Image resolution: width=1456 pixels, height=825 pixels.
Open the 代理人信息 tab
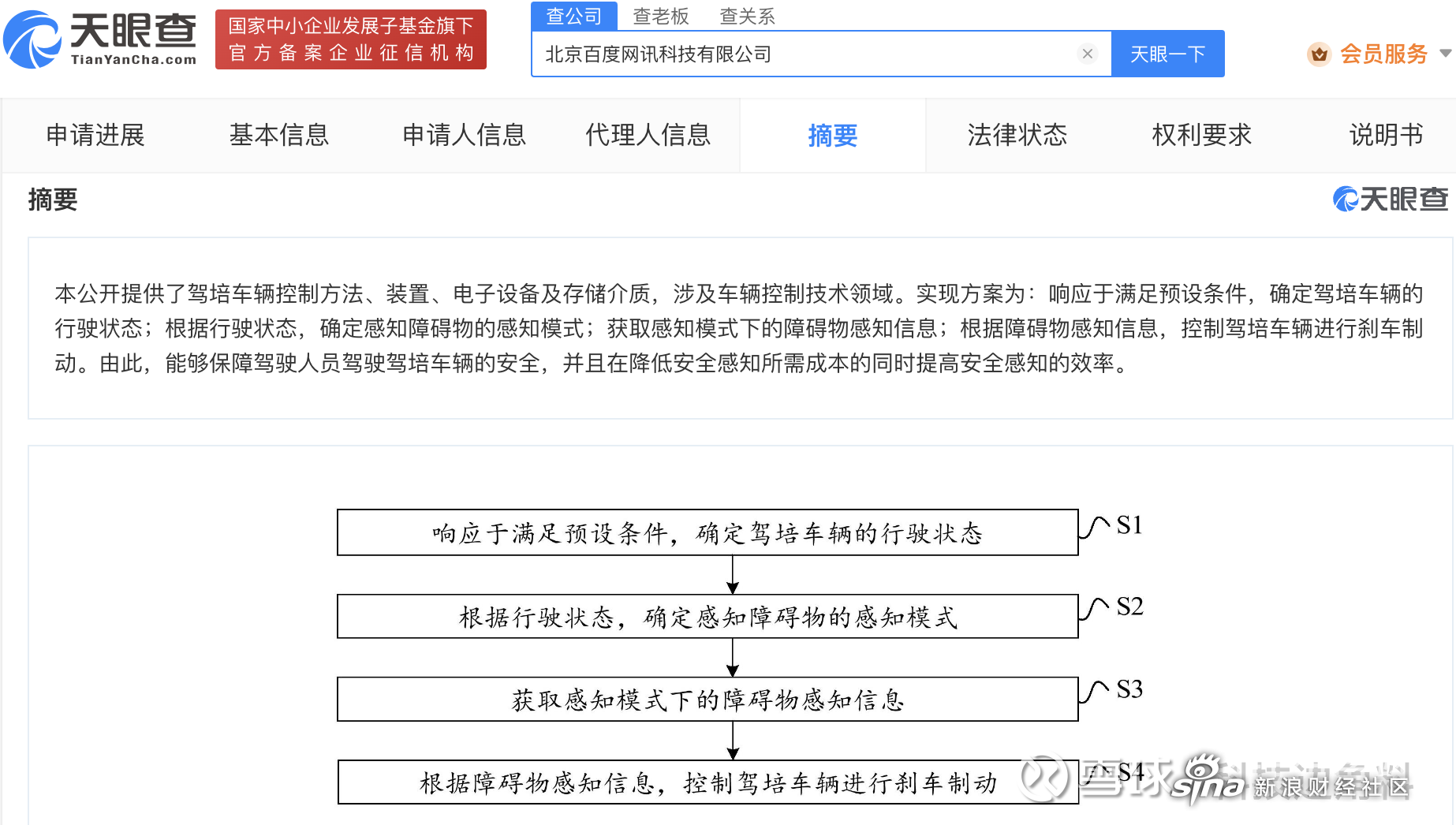[x=648, y=135]
